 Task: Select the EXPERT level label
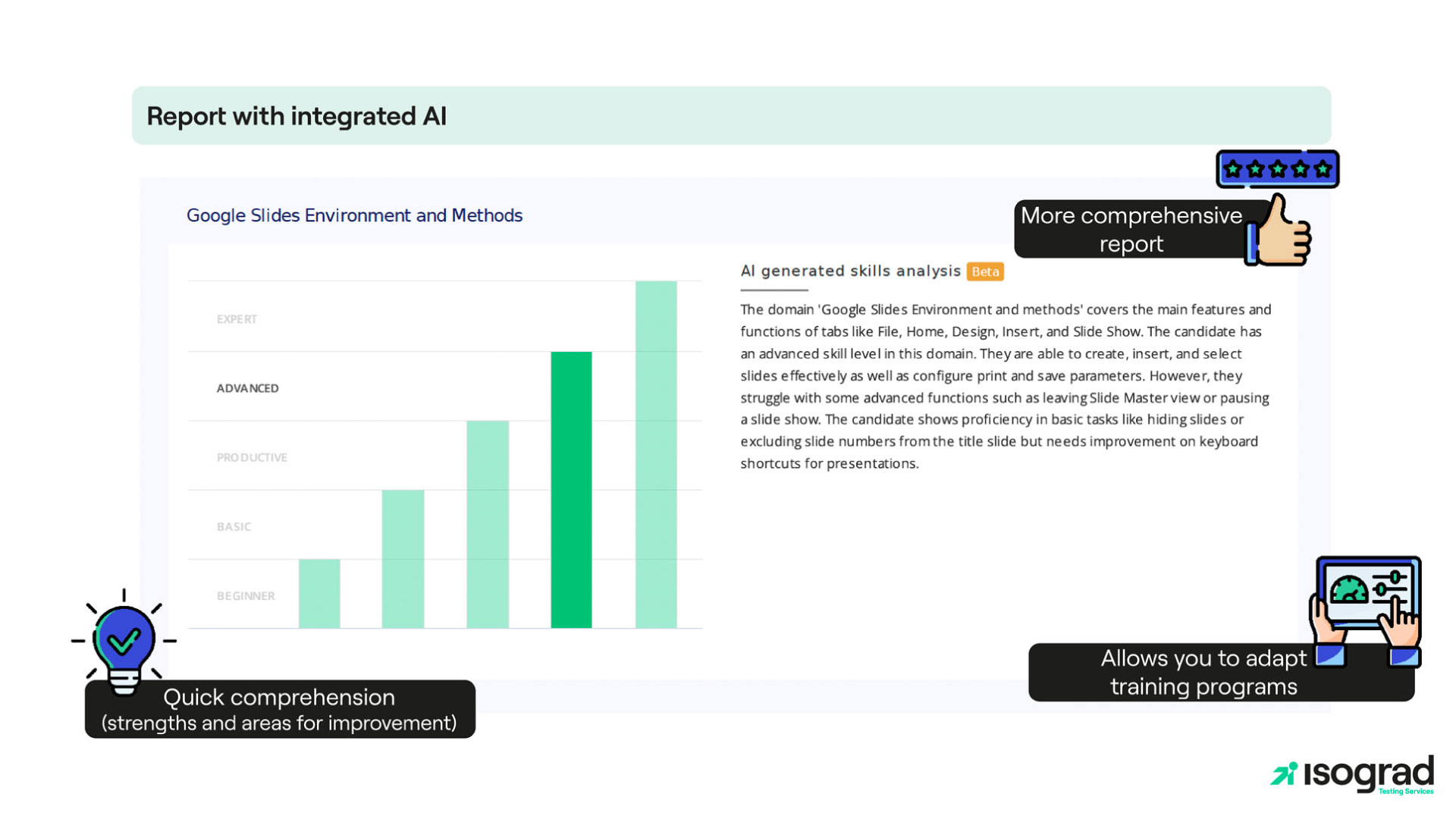click(x=237, y=319)
